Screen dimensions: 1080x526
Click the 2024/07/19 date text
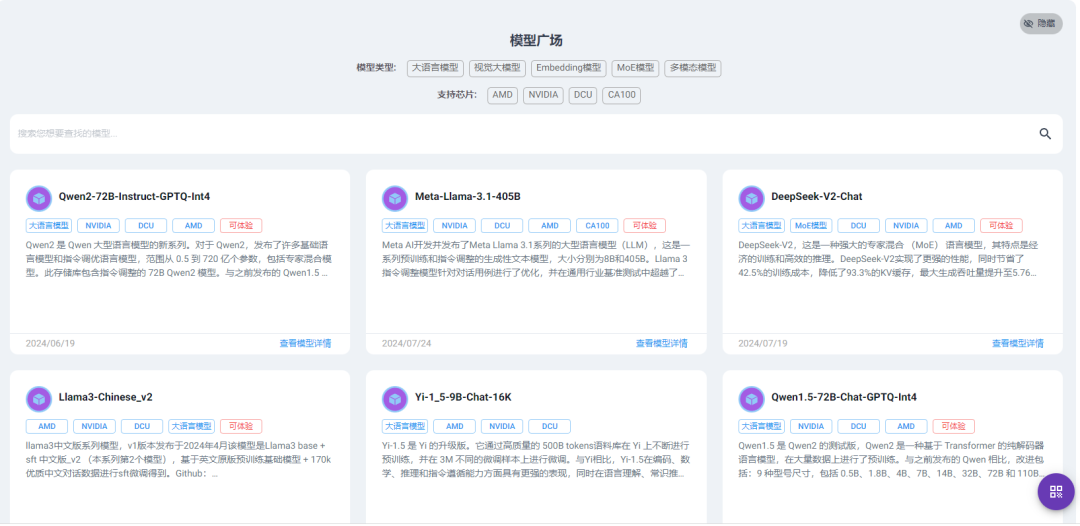point(762,344)
